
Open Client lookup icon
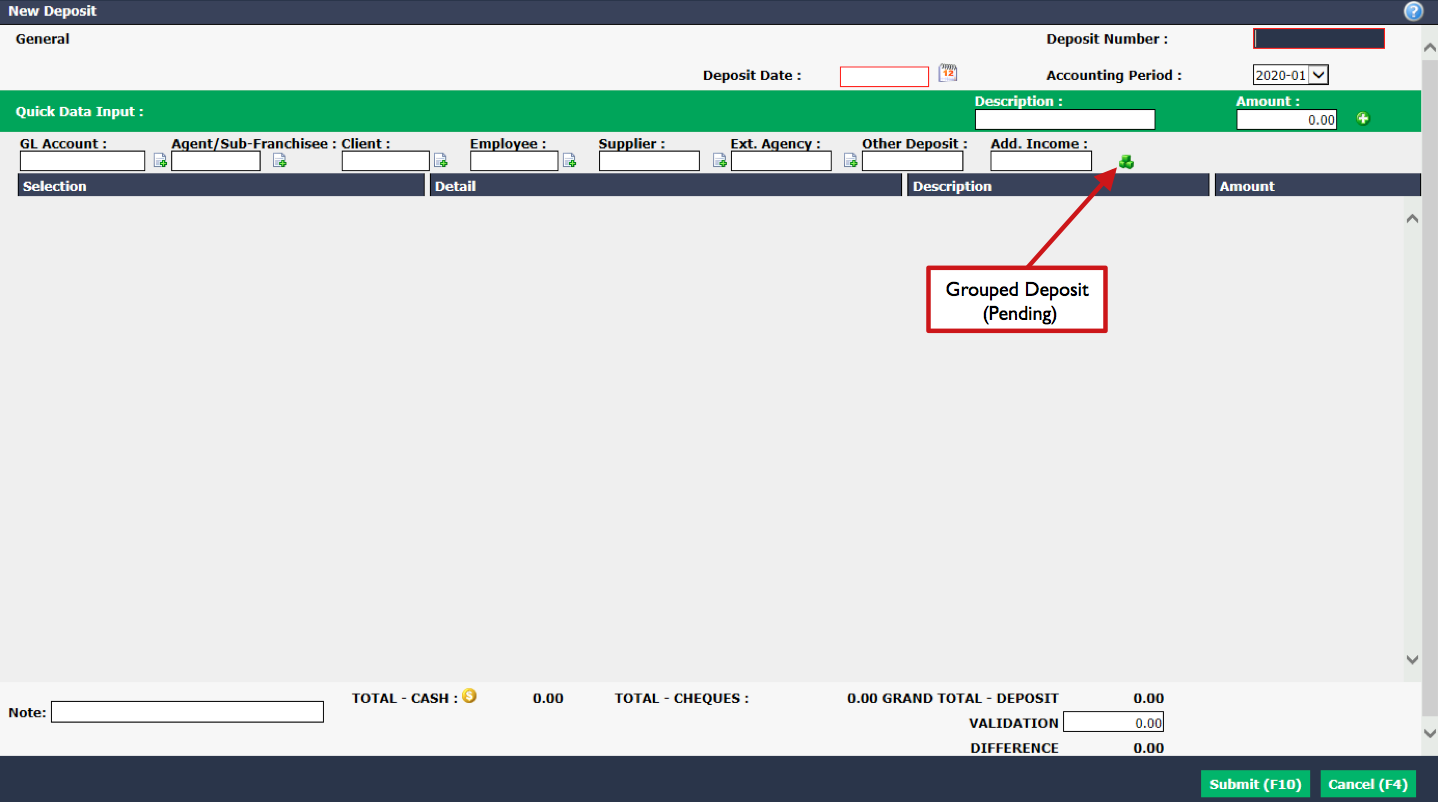(x=440, y=161)
